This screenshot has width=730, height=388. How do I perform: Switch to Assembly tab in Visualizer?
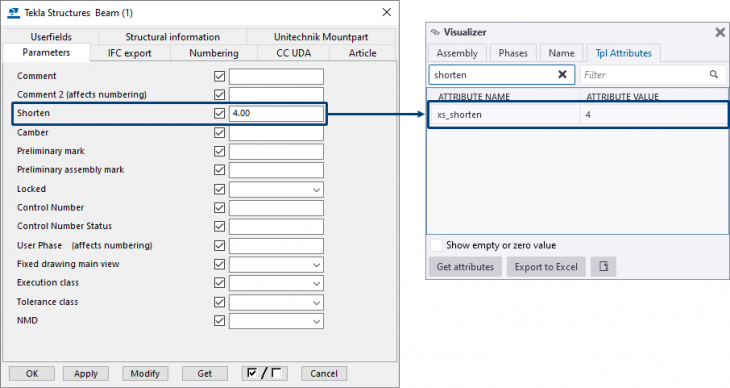(x=457, y=53)
